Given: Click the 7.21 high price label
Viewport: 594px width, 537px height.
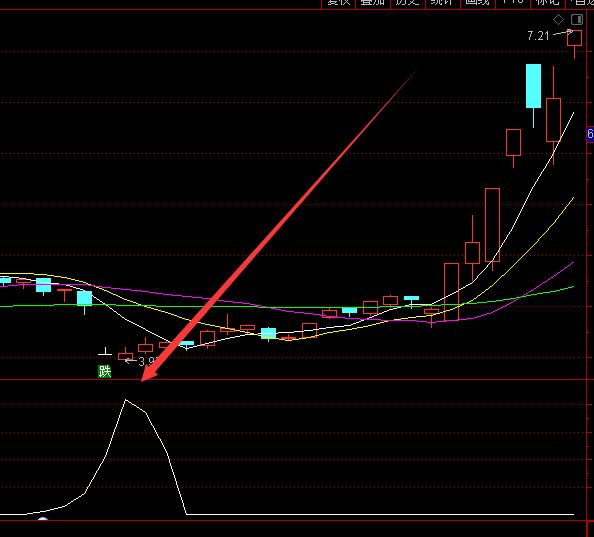Looking at the screenshot, I should [x=538, y=36].
